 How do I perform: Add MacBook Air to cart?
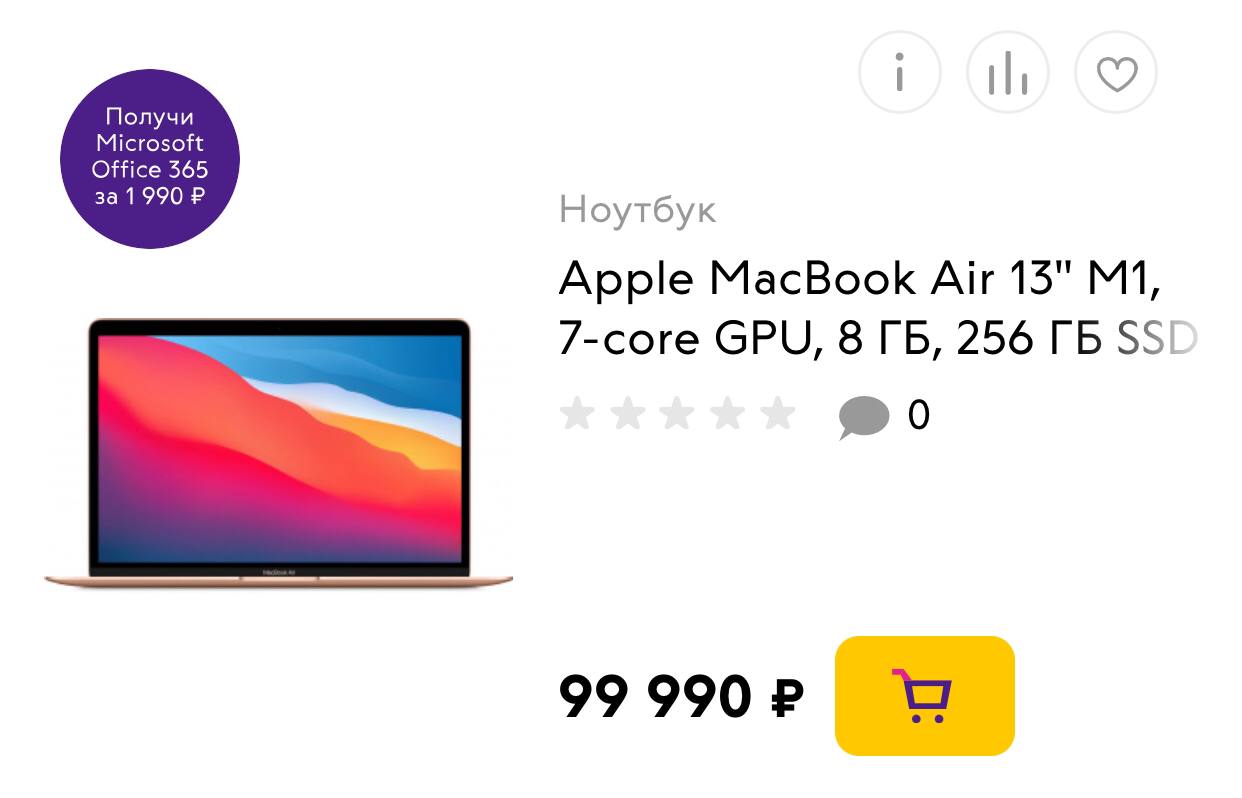point(925,696)
